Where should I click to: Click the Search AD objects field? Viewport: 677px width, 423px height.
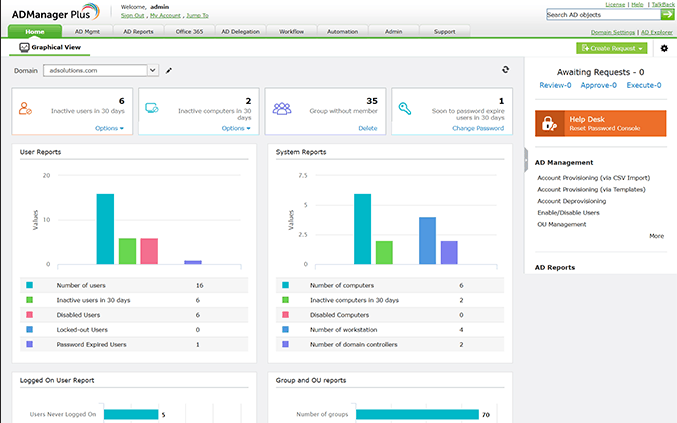[x=603, y=15]
